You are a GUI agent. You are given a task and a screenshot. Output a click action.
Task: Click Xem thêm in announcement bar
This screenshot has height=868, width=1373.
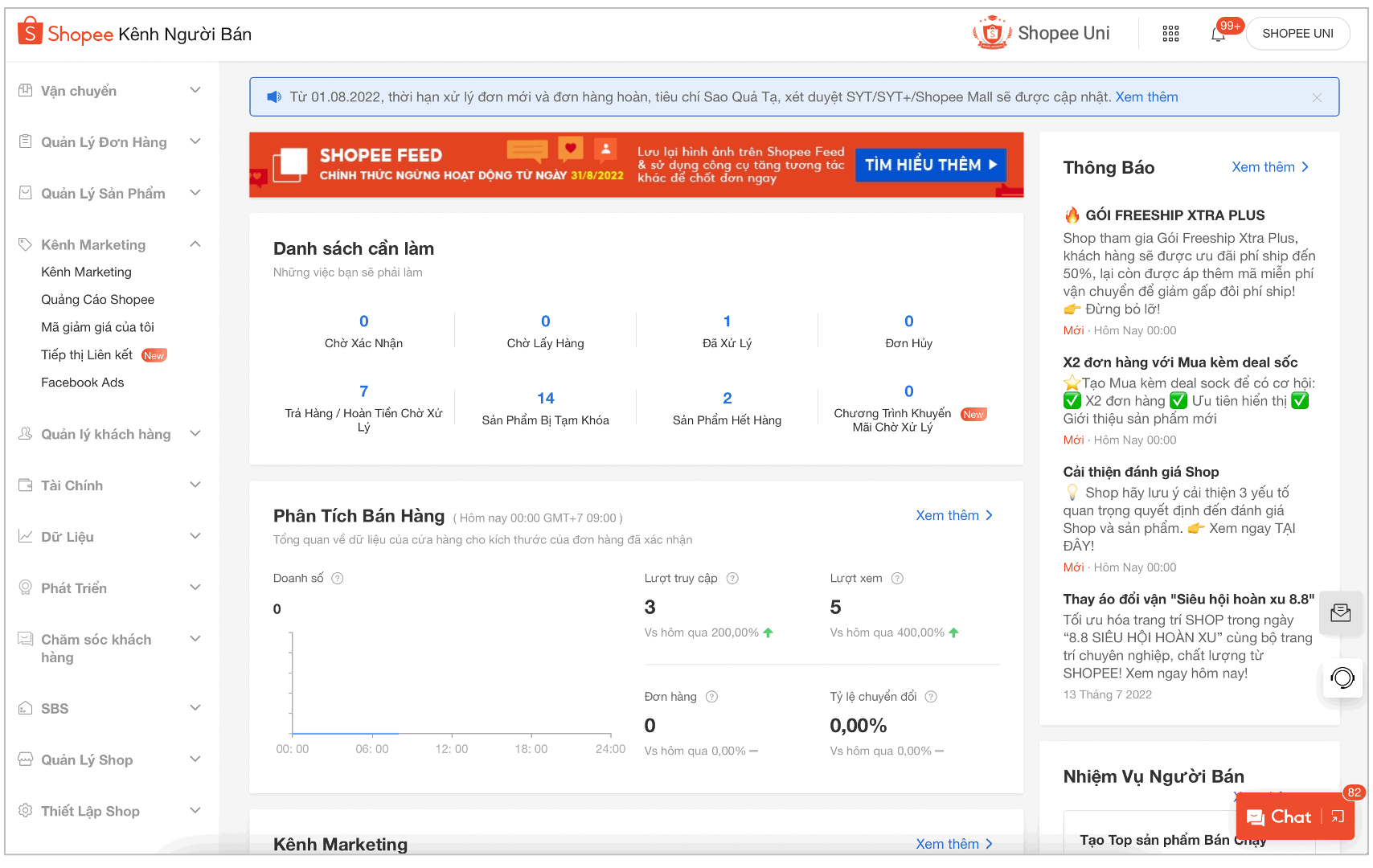click(1146, 97)
